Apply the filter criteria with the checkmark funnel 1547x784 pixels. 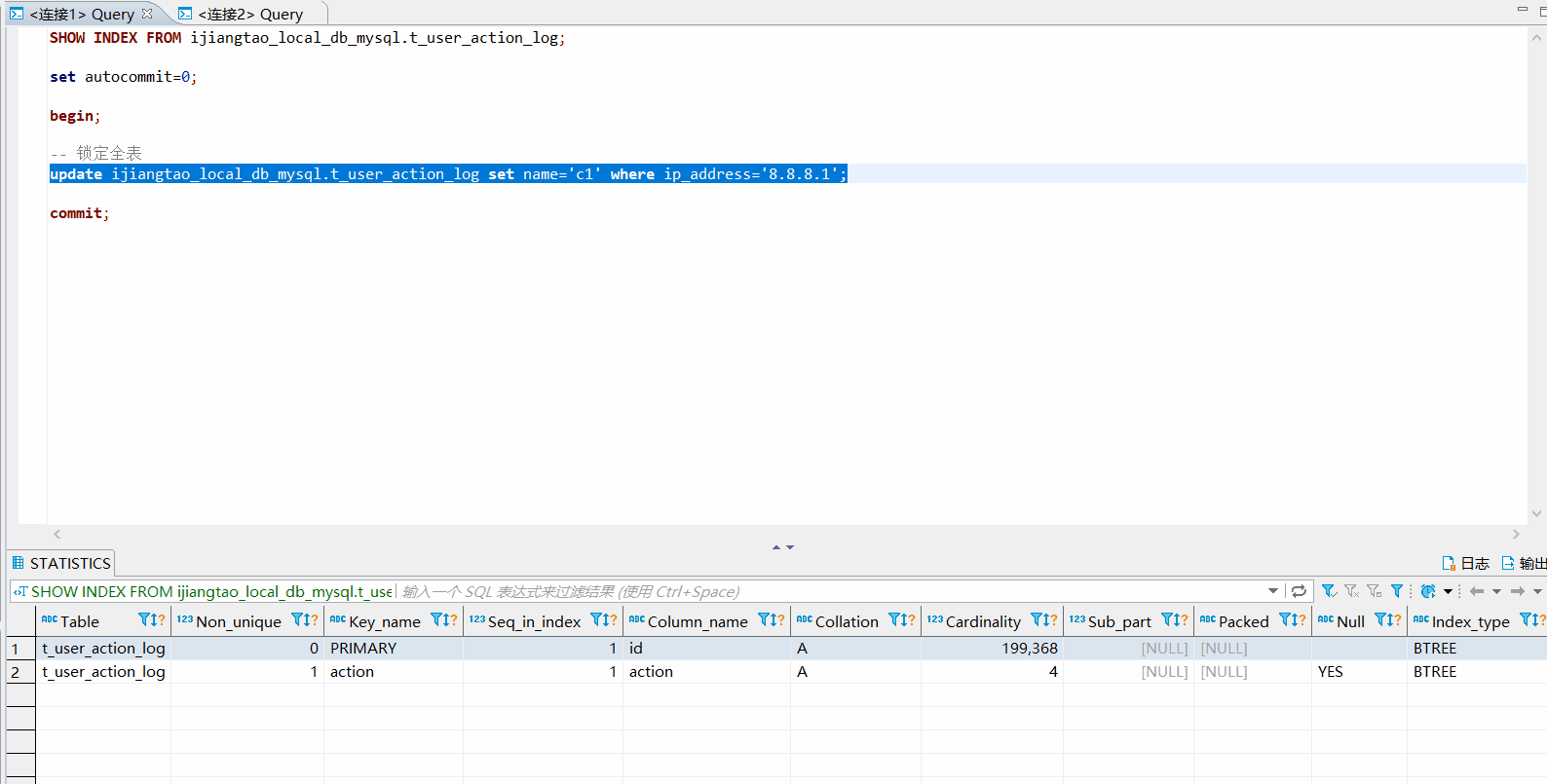[x=1329, y=591]
